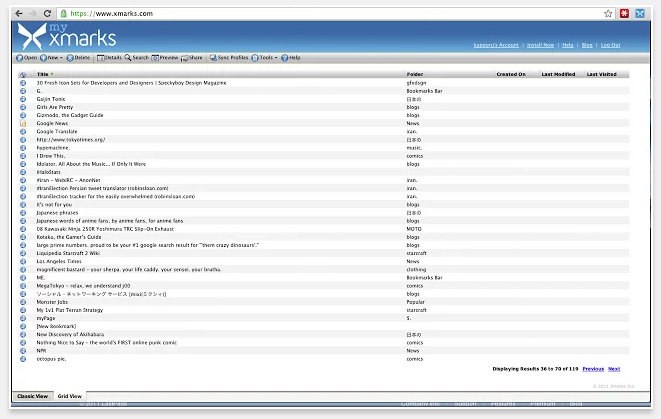Image resolution: width=661 pixels, height=419 pixels.
Task: Go to the Next results page
Action: click(614, 369)
